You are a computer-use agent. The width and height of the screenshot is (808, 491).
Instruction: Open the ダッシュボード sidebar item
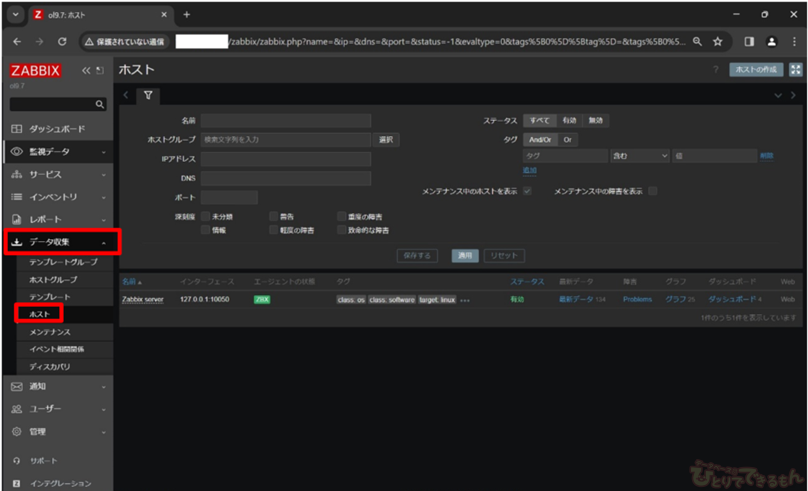pos(60,129)
